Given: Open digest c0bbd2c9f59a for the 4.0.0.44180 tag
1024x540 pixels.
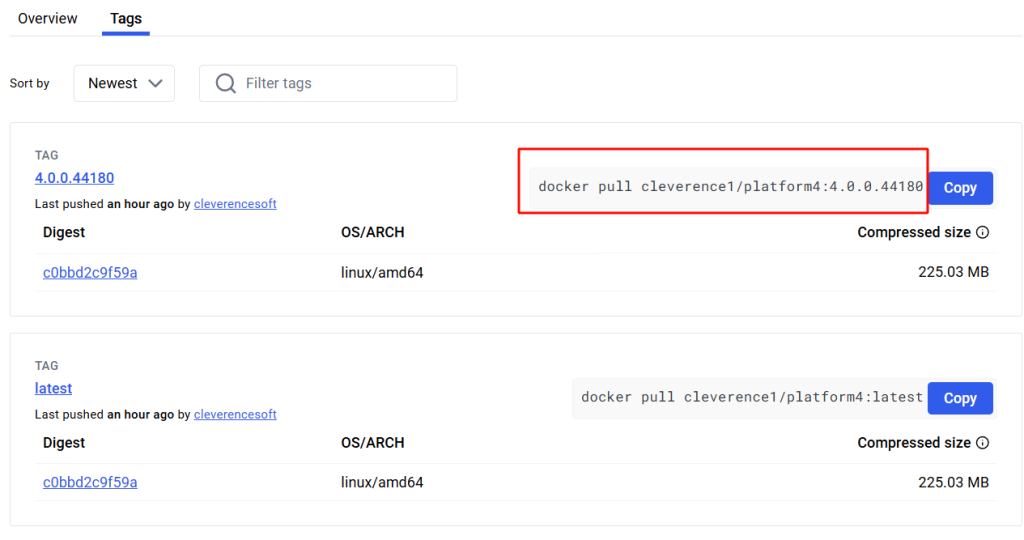Looking at the screenshot, I should [90, 272].
